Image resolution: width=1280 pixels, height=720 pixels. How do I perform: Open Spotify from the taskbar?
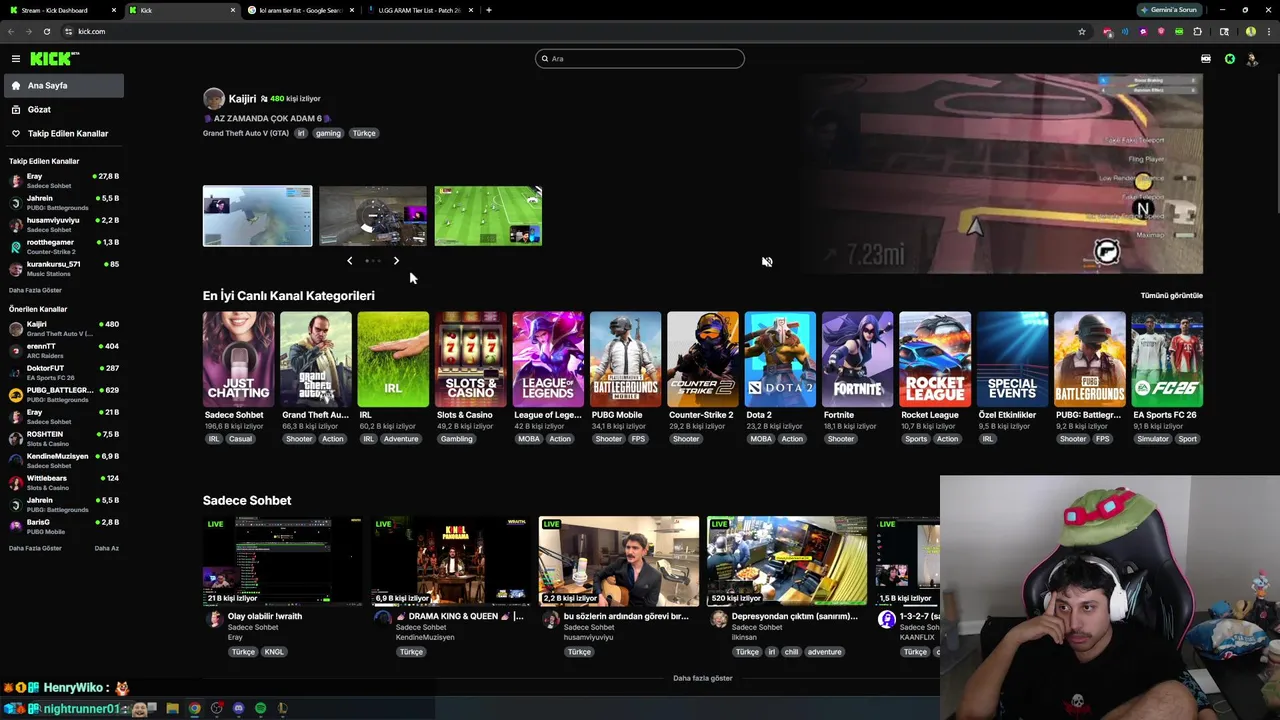click(x=260, y=708)
